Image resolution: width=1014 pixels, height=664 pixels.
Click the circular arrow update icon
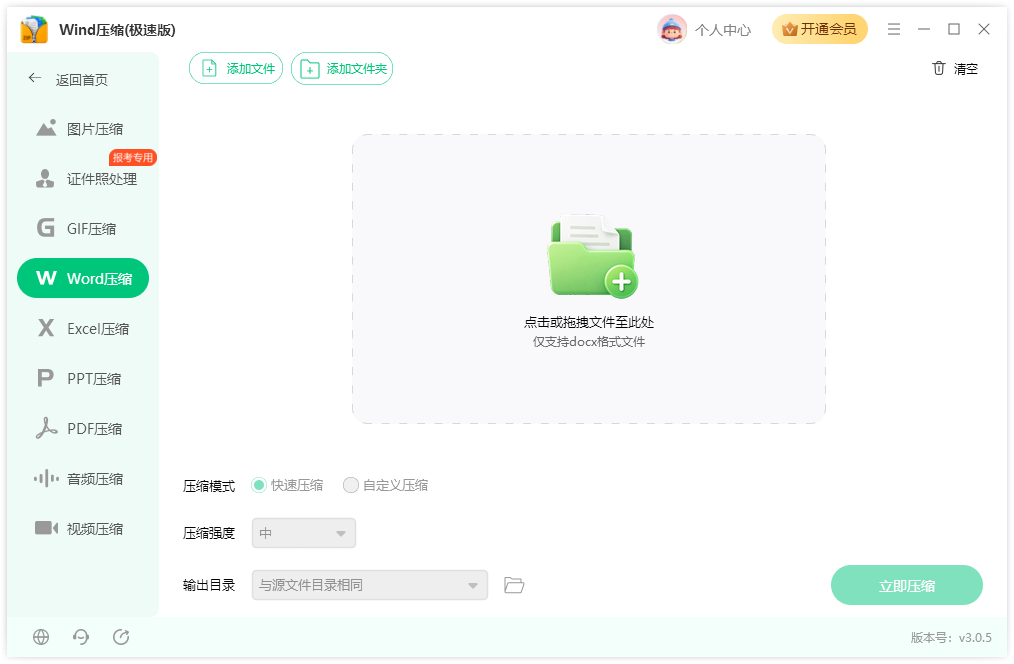tap(121, 637)
